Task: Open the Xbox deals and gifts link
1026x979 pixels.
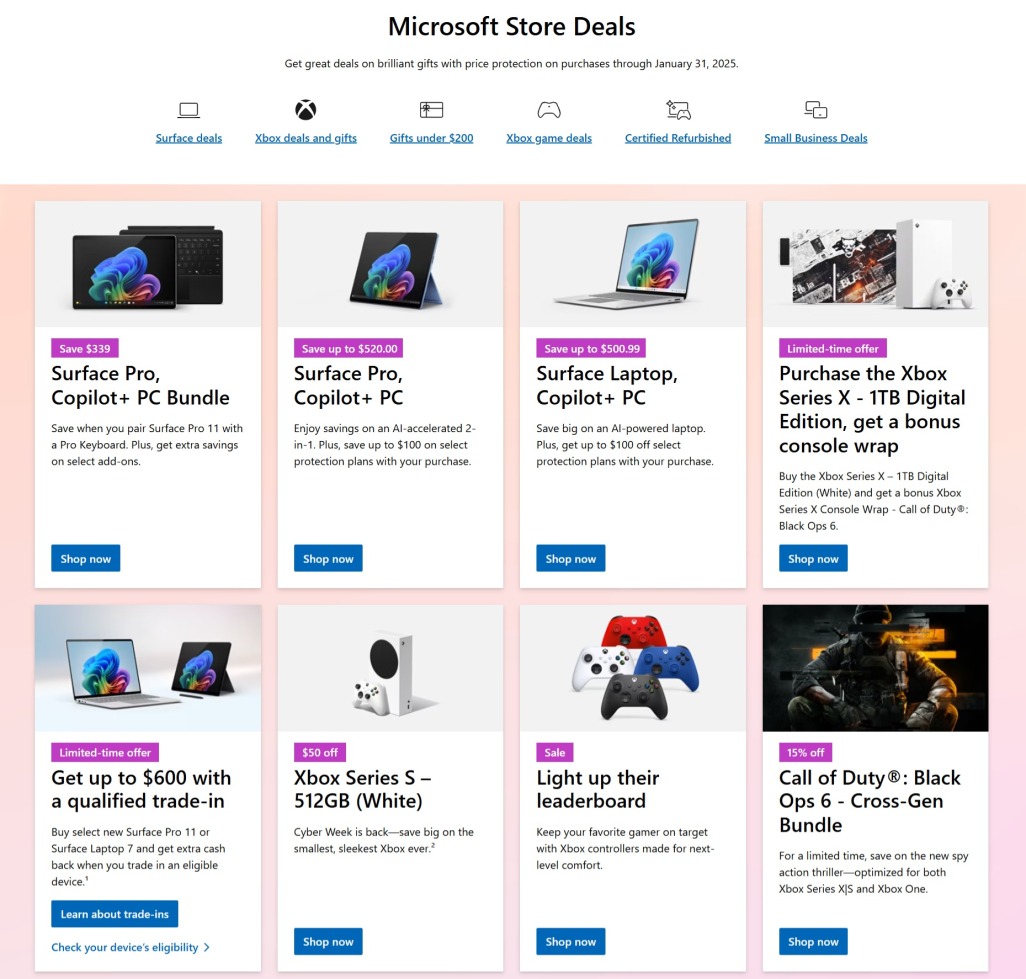Action: pyautogui.click(x=305, y=138)
